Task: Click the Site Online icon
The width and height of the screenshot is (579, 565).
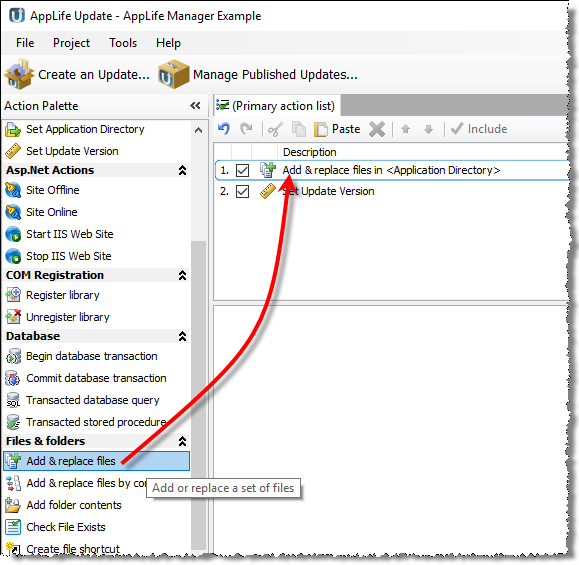Action: coord(13,212)
